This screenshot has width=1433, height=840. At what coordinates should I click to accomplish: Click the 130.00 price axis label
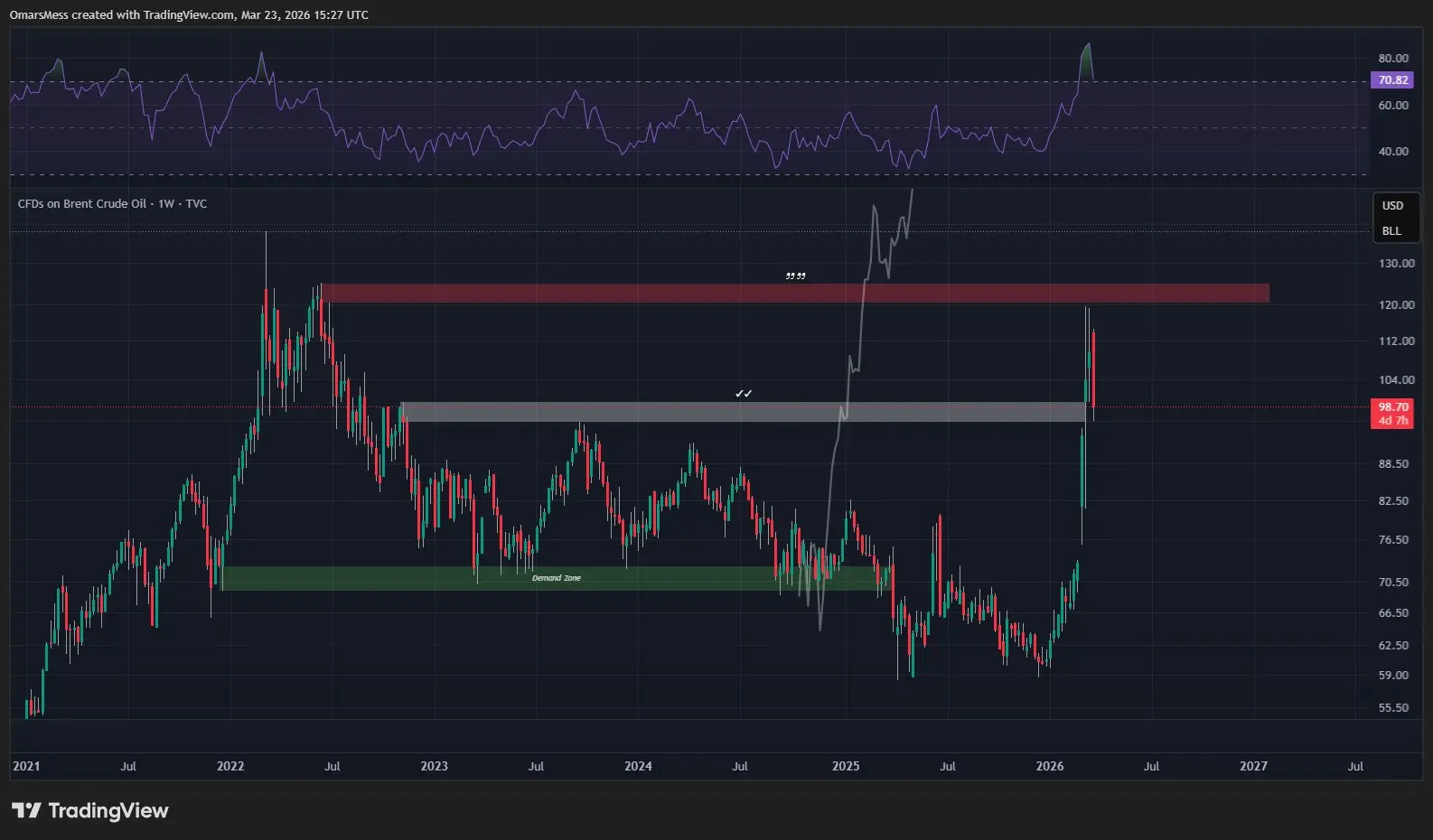pos(1396,264)
